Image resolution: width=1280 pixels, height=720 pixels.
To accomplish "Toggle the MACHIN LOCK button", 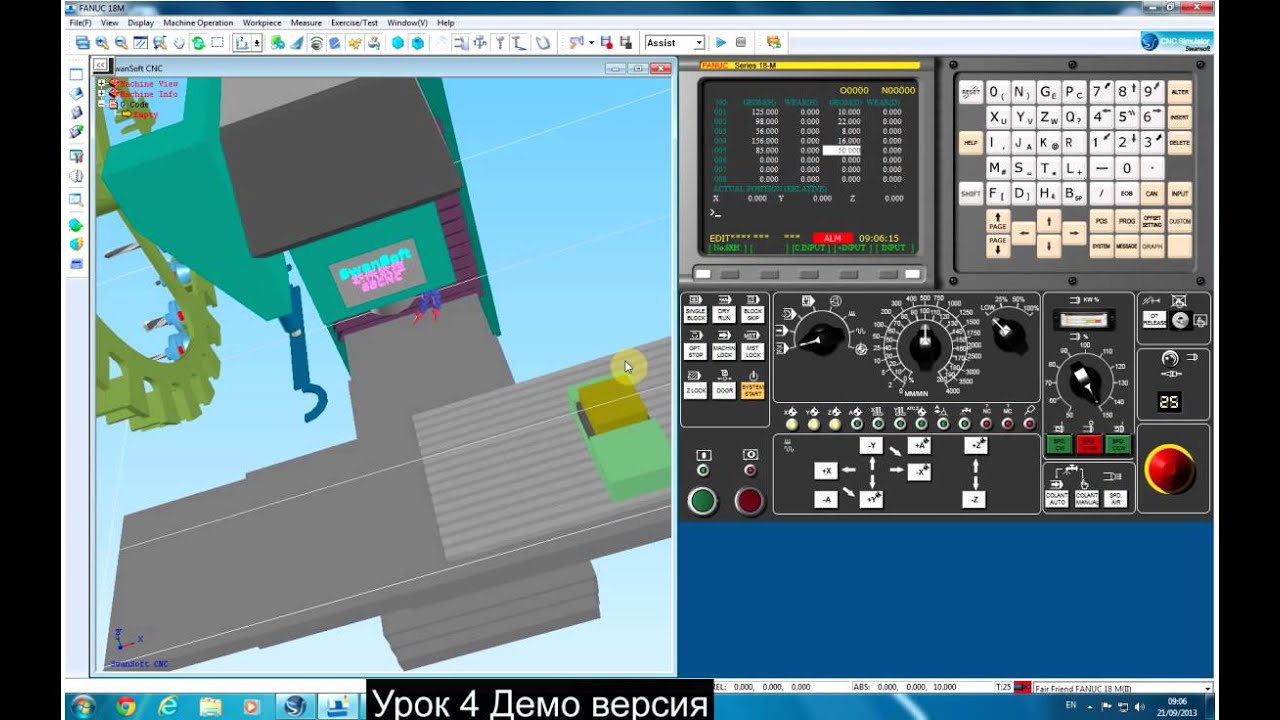I will point(724,352).
